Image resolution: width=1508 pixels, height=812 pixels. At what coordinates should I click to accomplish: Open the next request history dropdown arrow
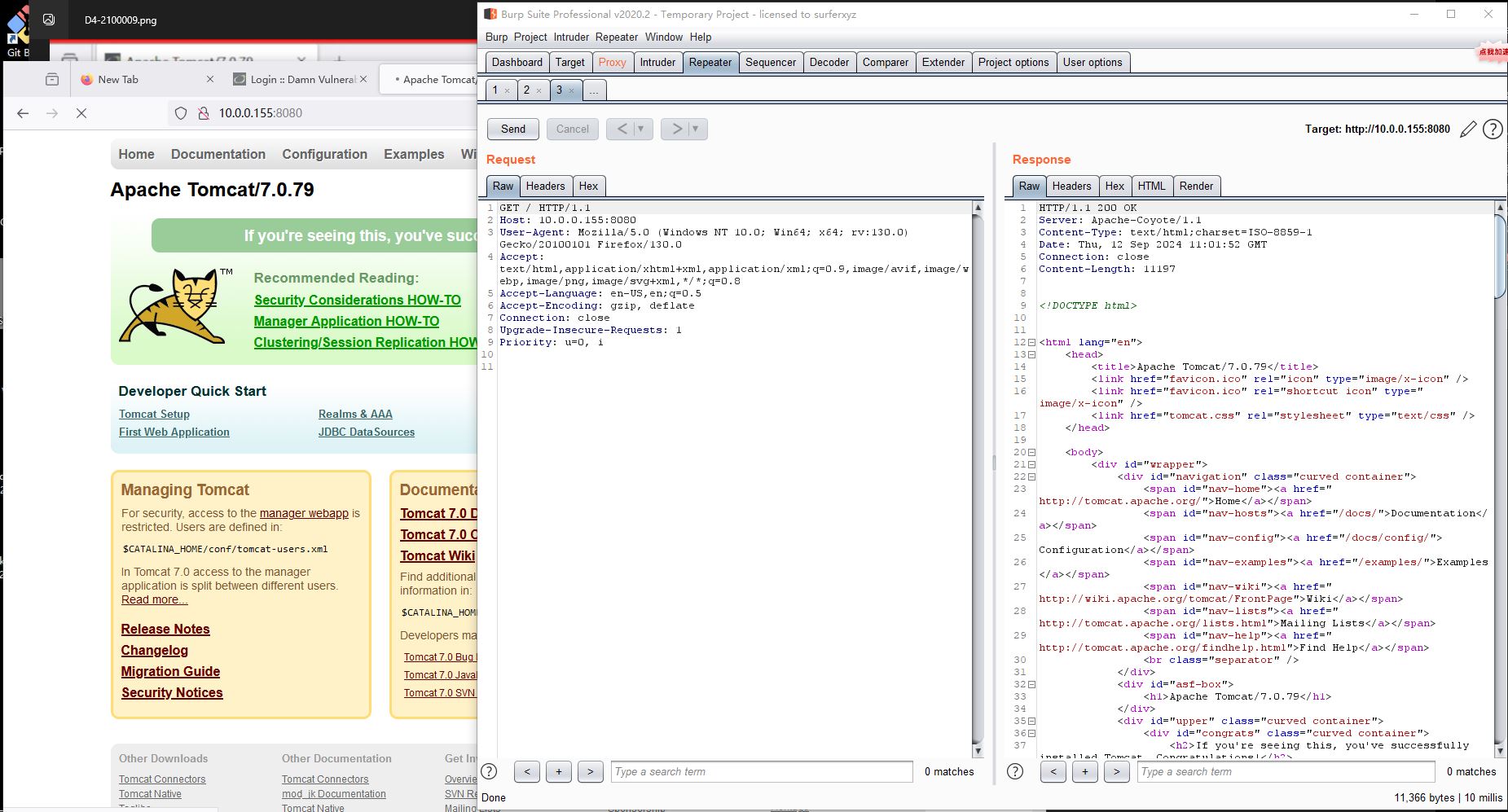click(x=696, y=129)
